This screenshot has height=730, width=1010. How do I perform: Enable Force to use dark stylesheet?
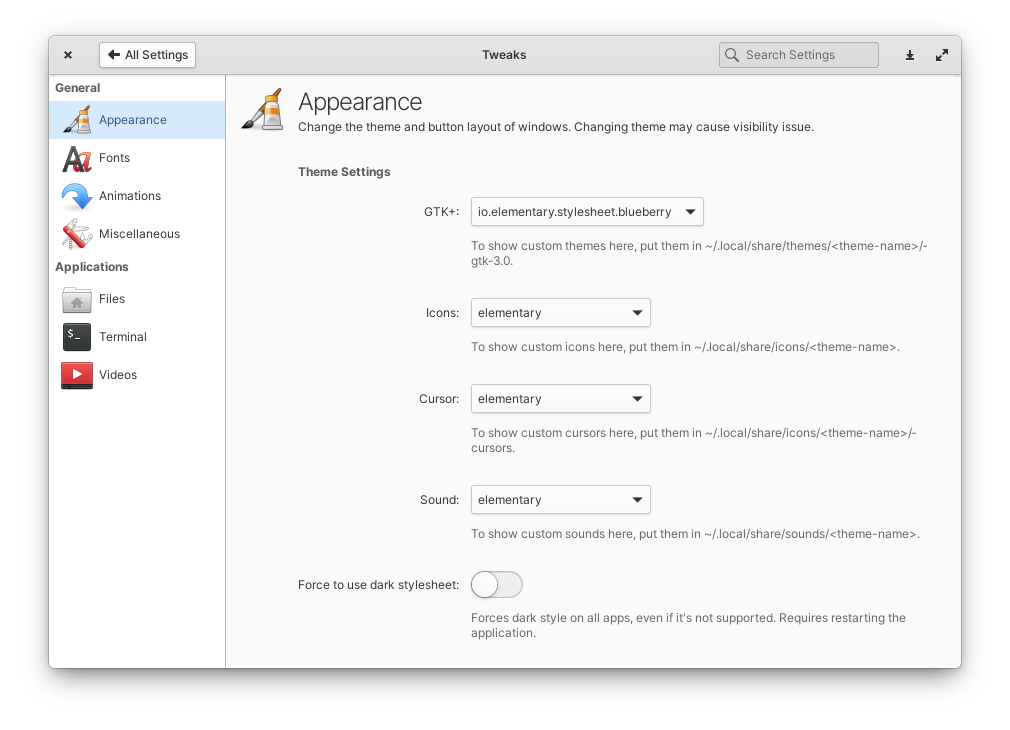(496, 584)
